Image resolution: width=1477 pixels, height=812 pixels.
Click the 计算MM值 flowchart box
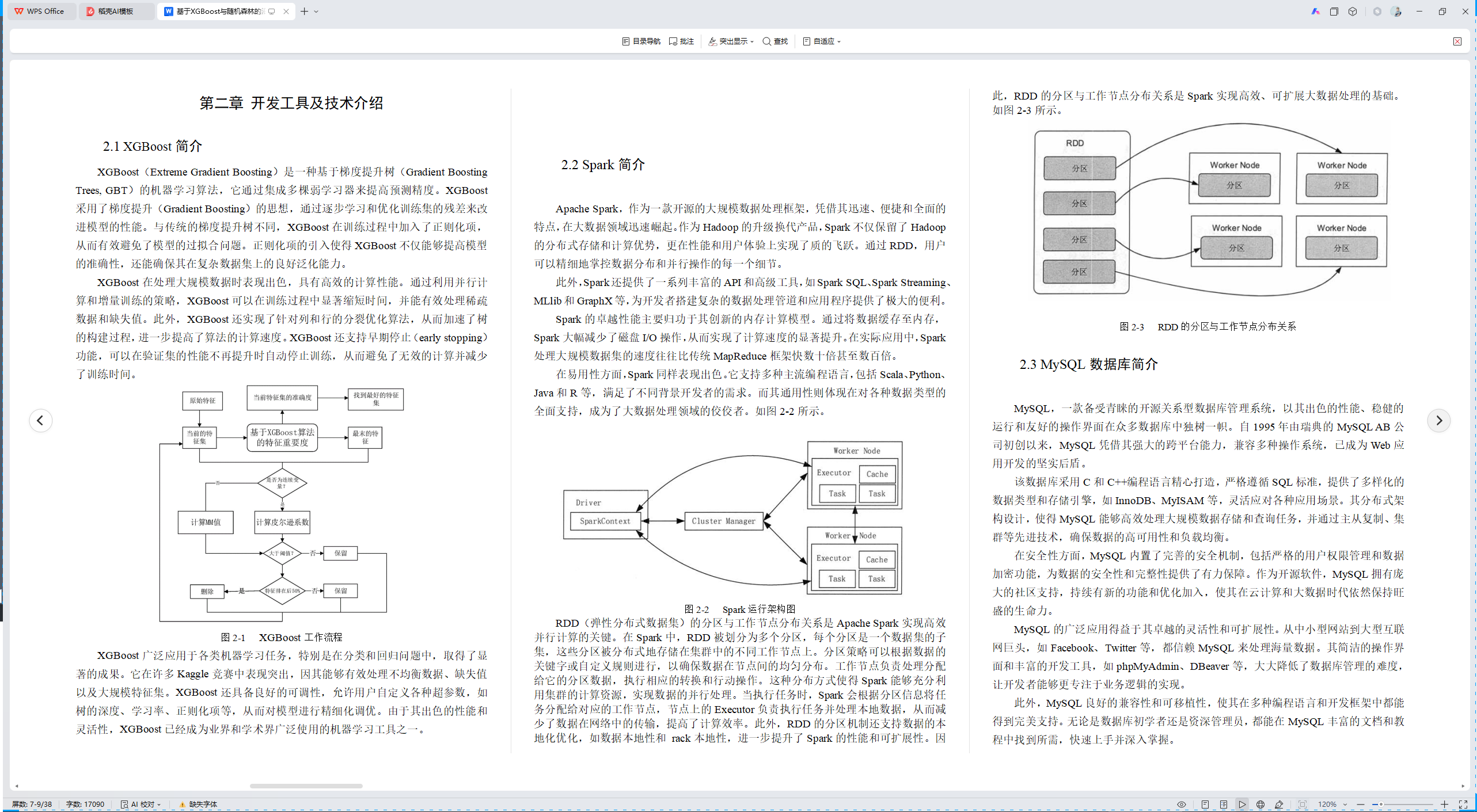coord(206,522)
